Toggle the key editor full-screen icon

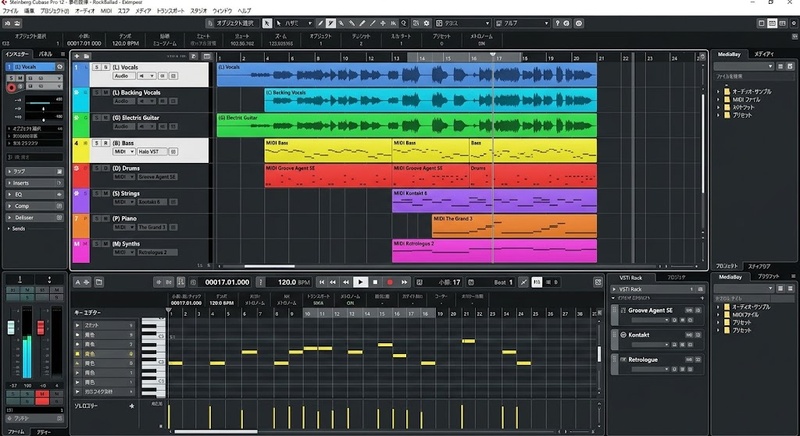(x=598, y=282)
